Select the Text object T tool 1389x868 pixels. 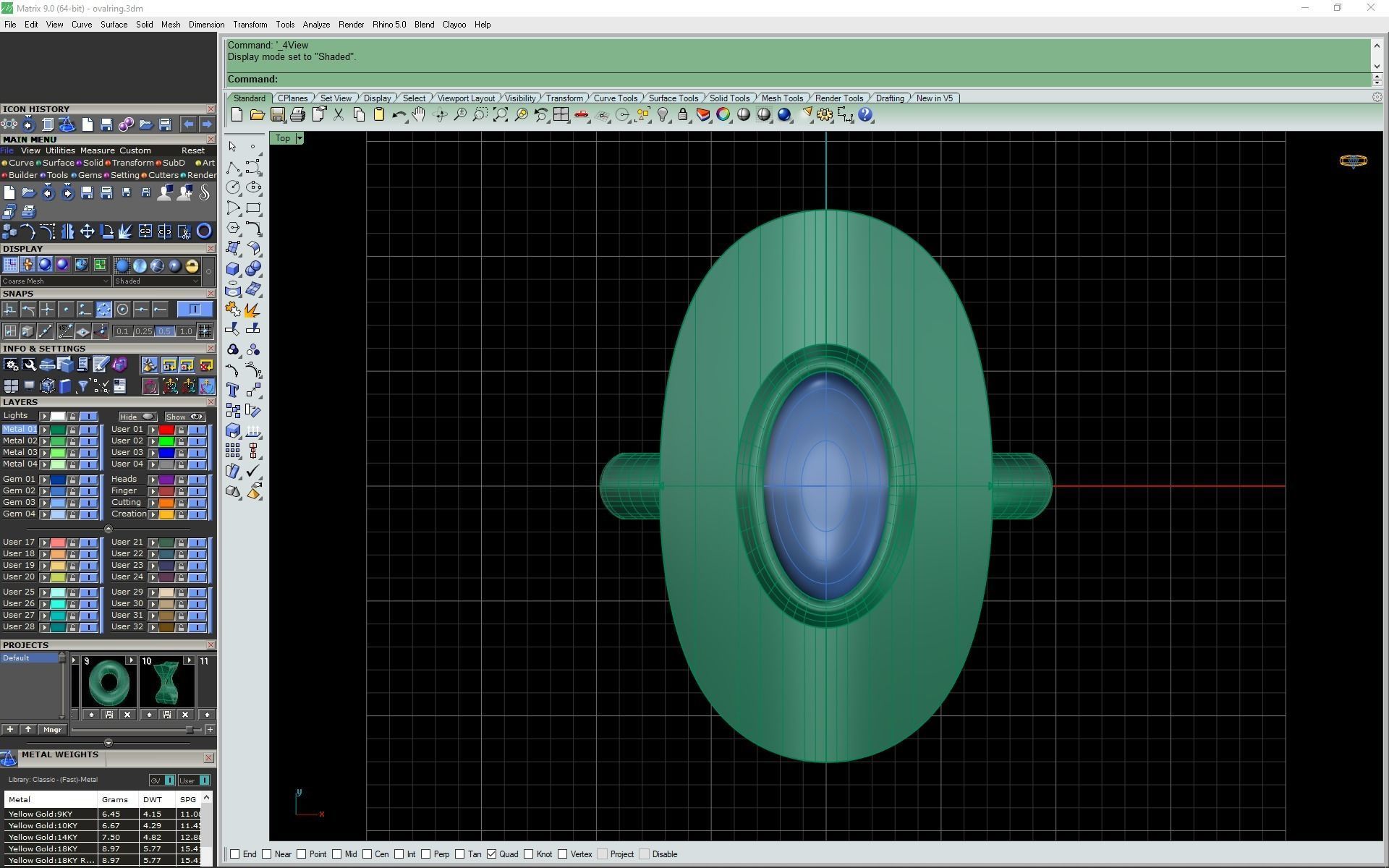233,390
